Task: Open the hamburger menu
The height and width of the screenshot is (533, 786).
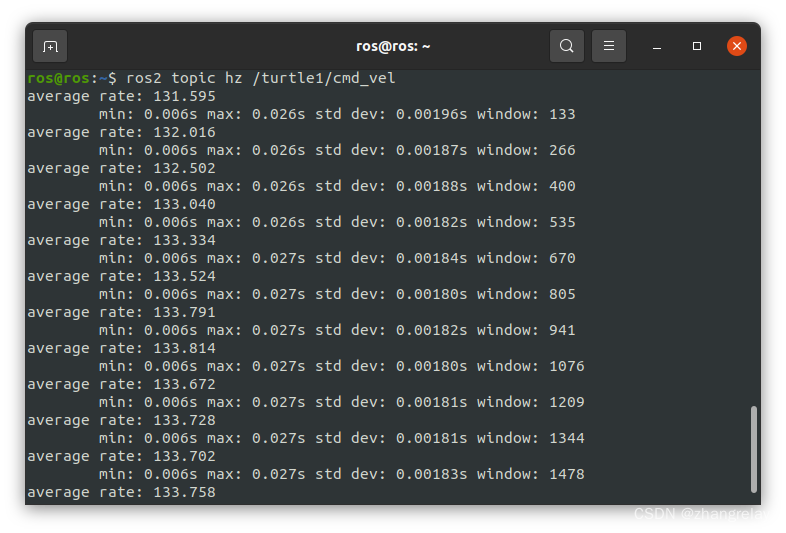Action: pos(609,46)
